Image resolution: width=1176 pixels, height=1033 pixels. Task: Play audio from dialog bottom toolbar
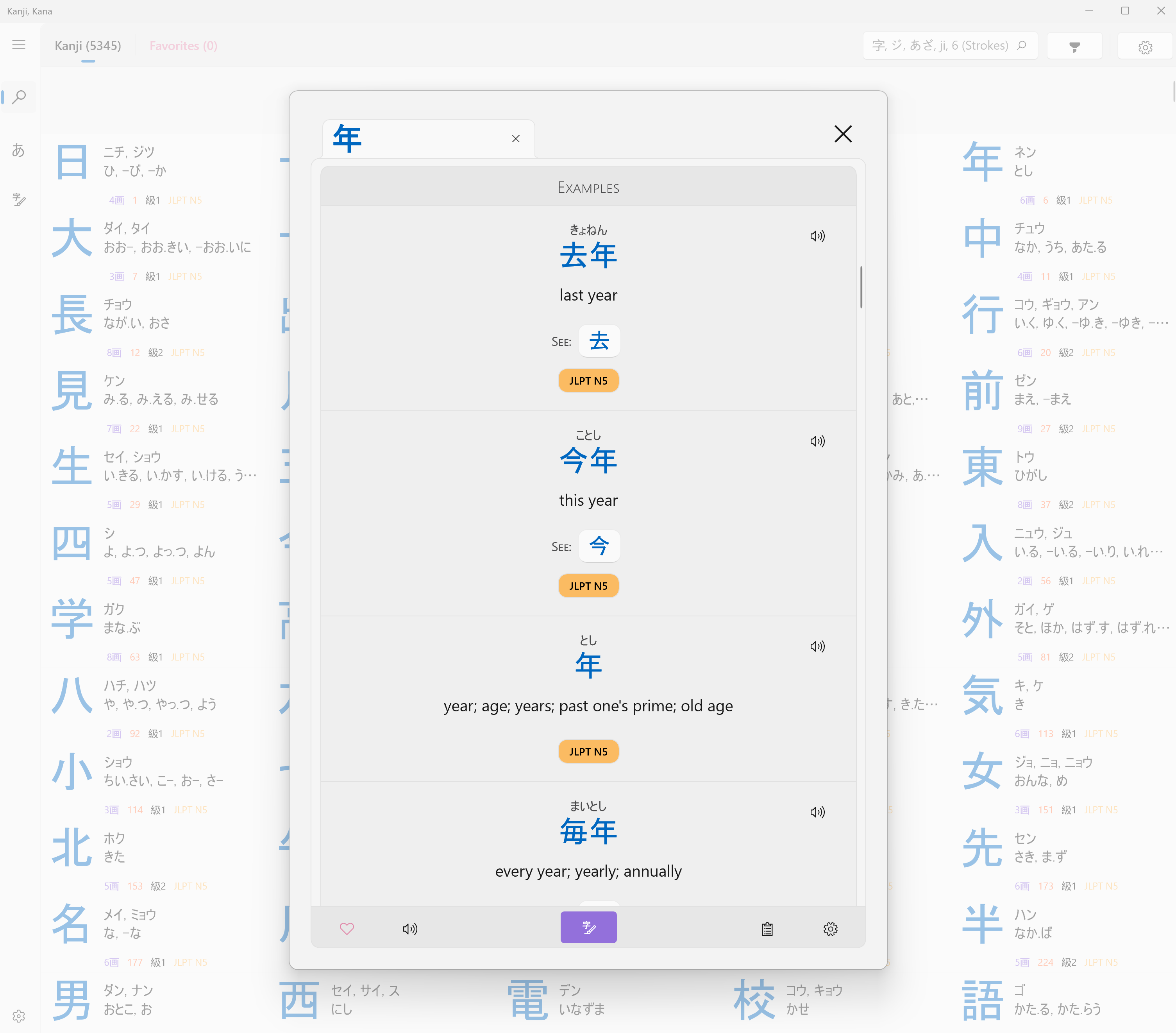[409, 928]
